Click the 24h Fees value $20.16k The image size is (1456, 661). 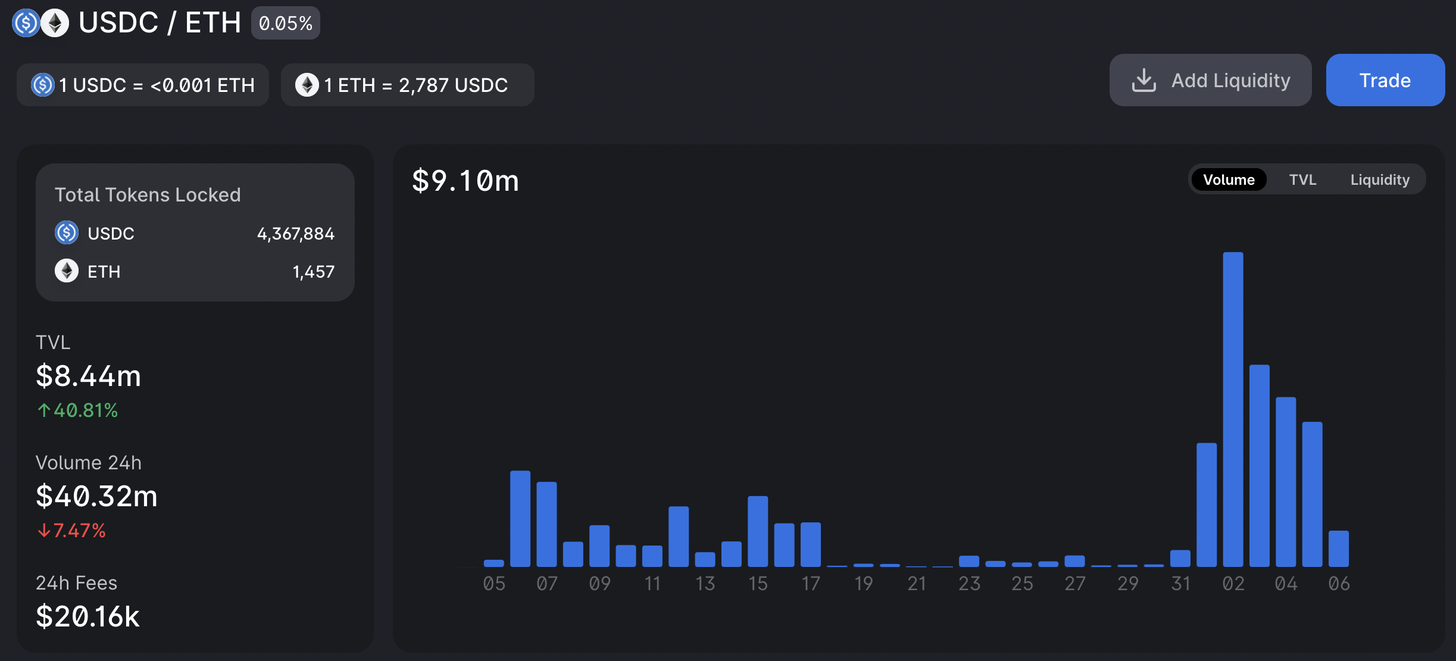[x=87, y=616]
